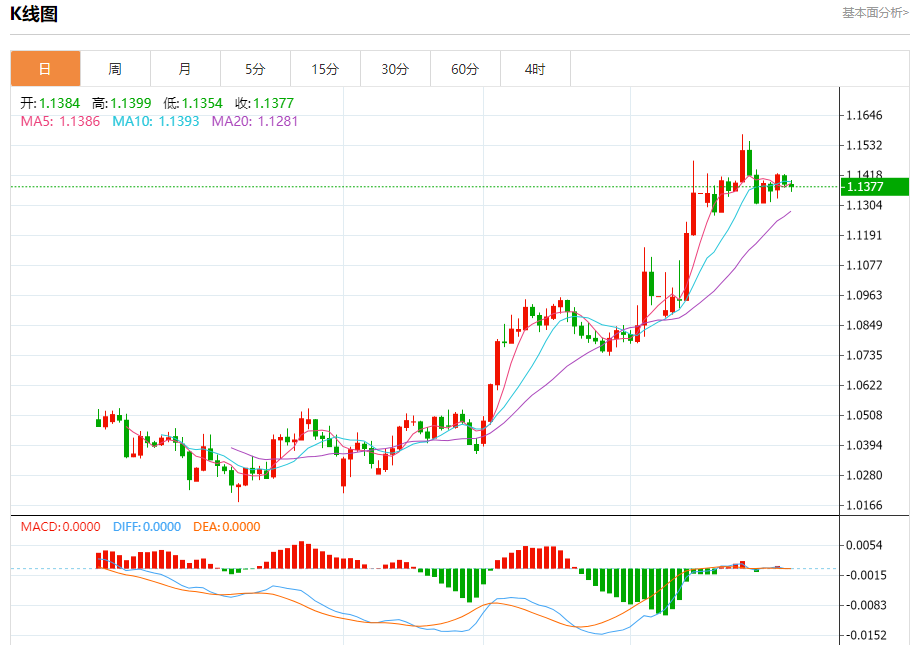Screen dimensions: 915x645
Task: Open the 5分 interval tab
Action: [x=256, y=69]
